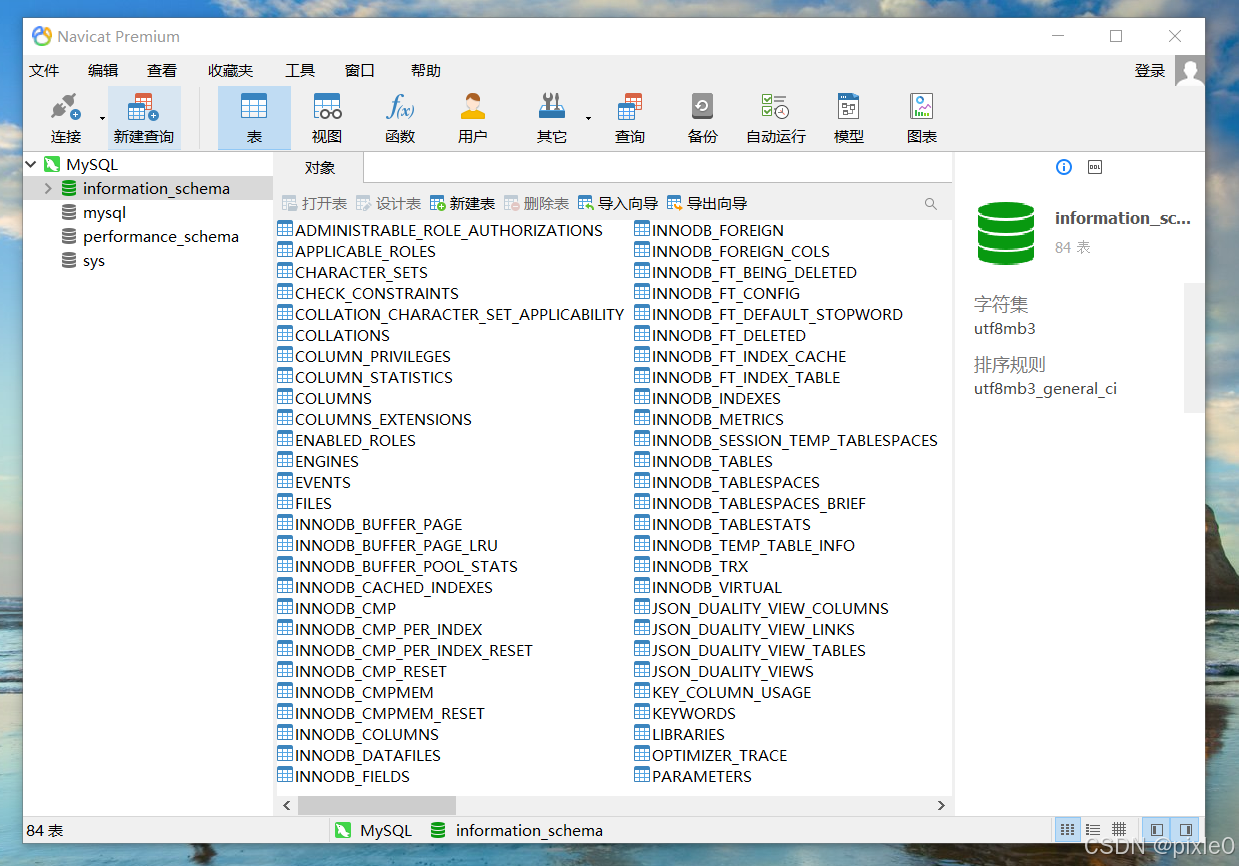The width and height of the screenshot is (1239, 866).
Task: Show the general info icon in the right panel
Action: 1064,167
